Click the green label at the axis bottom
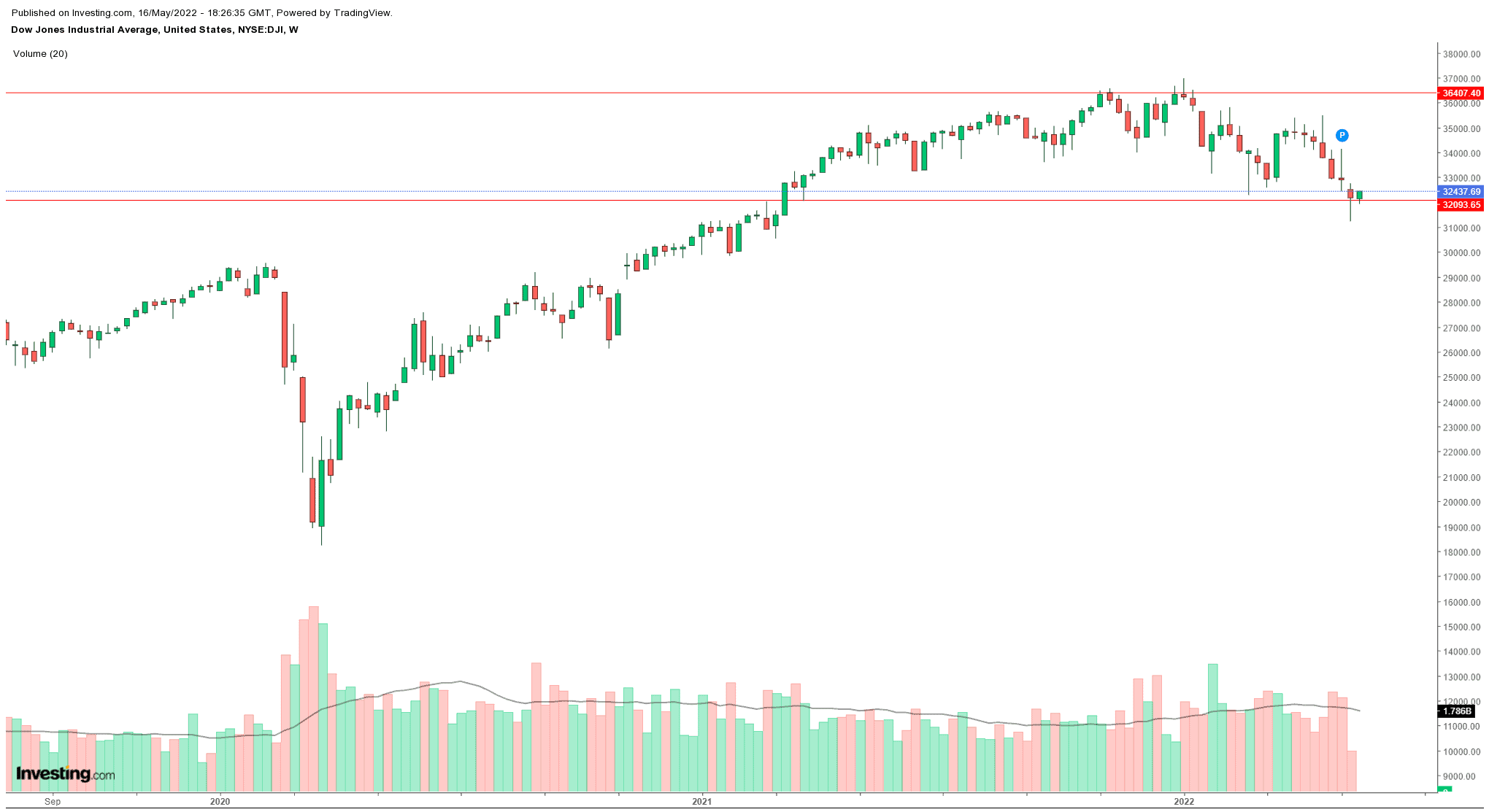This screenshot has width=1489, height=812. (x=1444, y=790)
